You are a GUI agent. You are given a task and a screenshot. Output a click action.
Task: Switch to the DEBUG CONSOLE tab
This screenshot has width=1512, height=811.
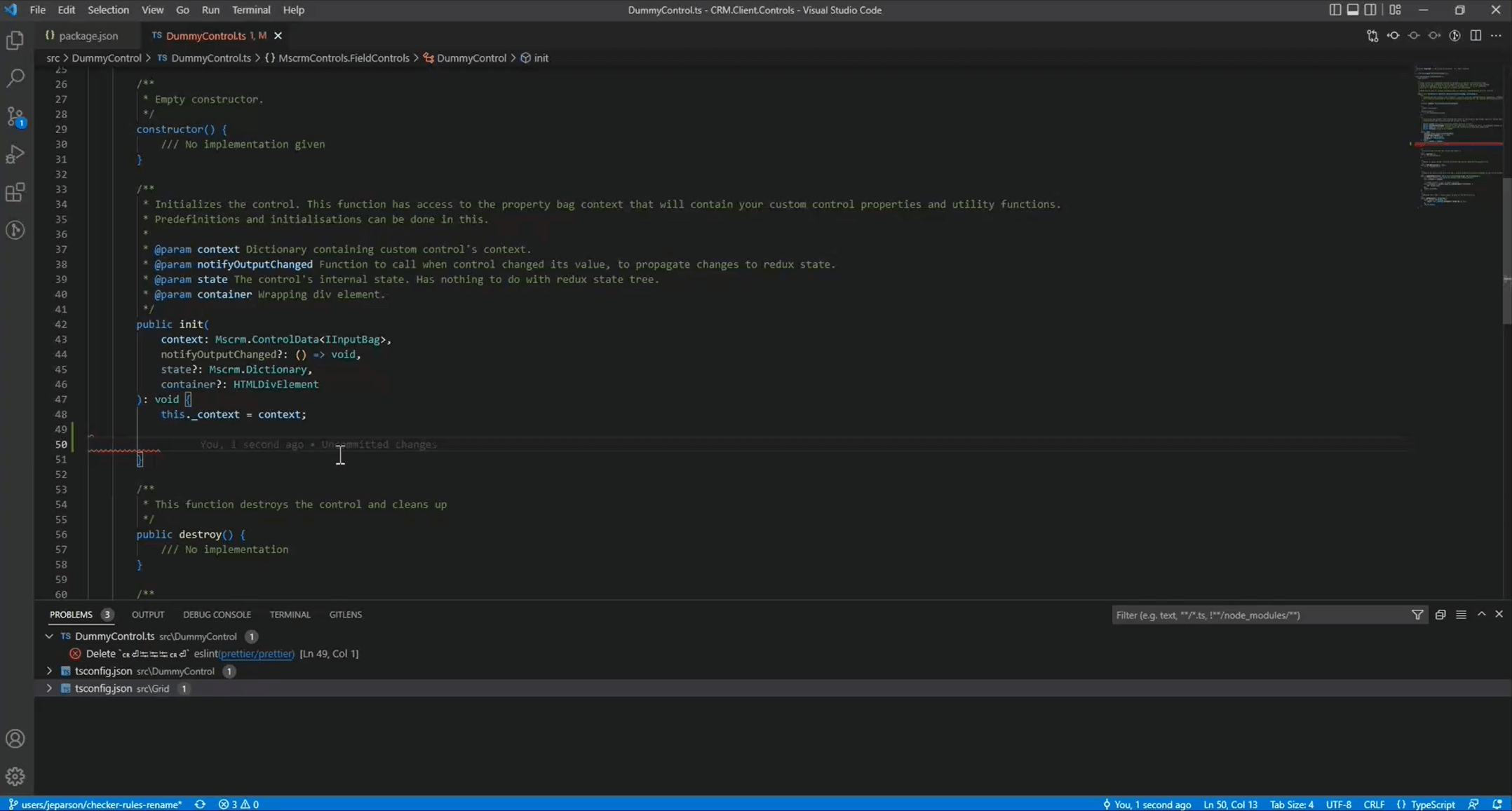pyautogui.click(x=217, y=615)
